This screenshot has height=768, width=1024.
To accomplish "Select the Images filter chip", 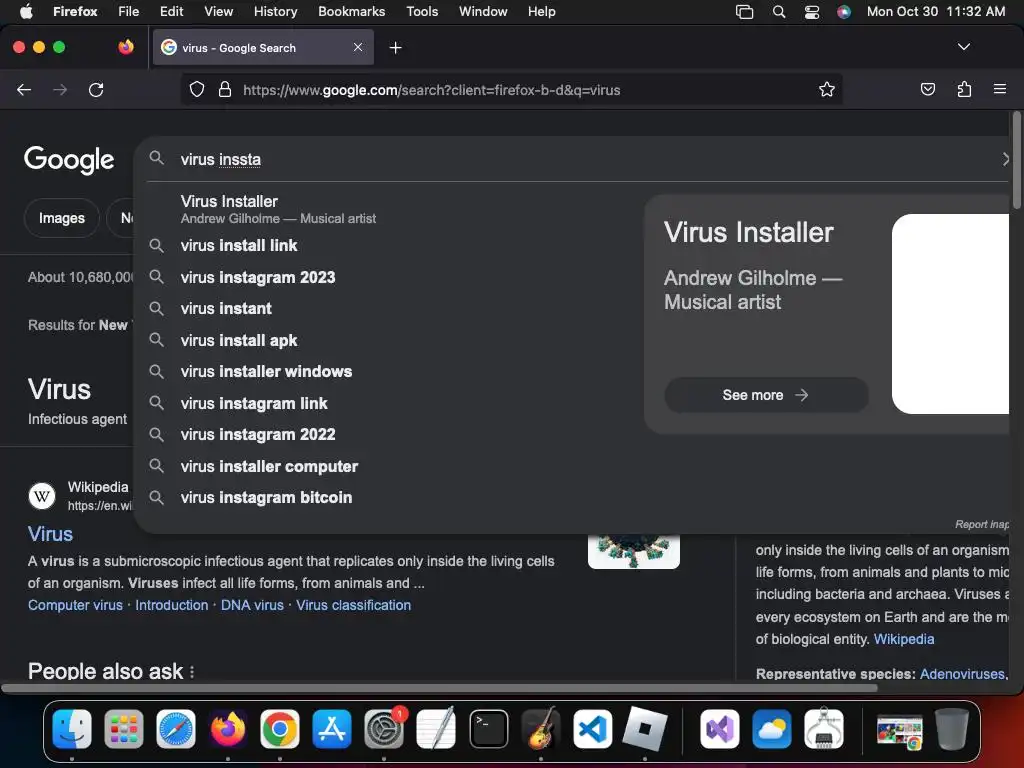I will [62, 218].
